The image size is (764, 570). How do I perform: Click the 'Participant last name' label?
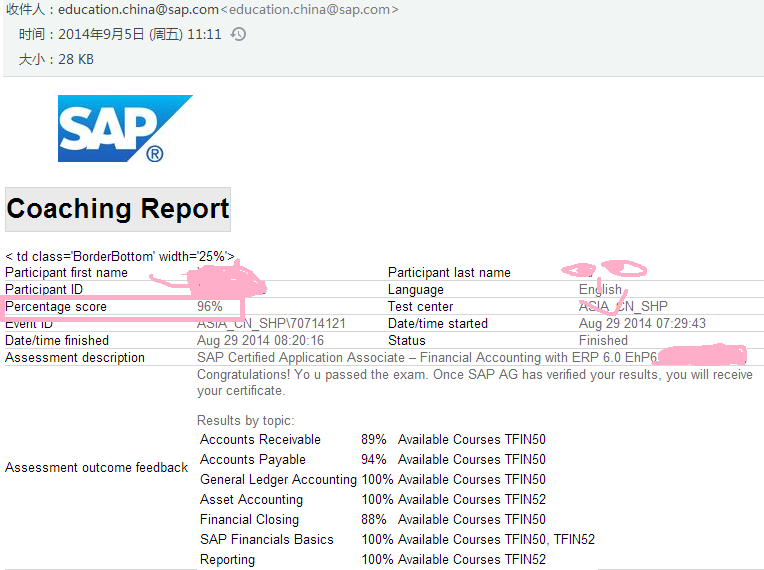pyautogui.click(x=449, y=272)
